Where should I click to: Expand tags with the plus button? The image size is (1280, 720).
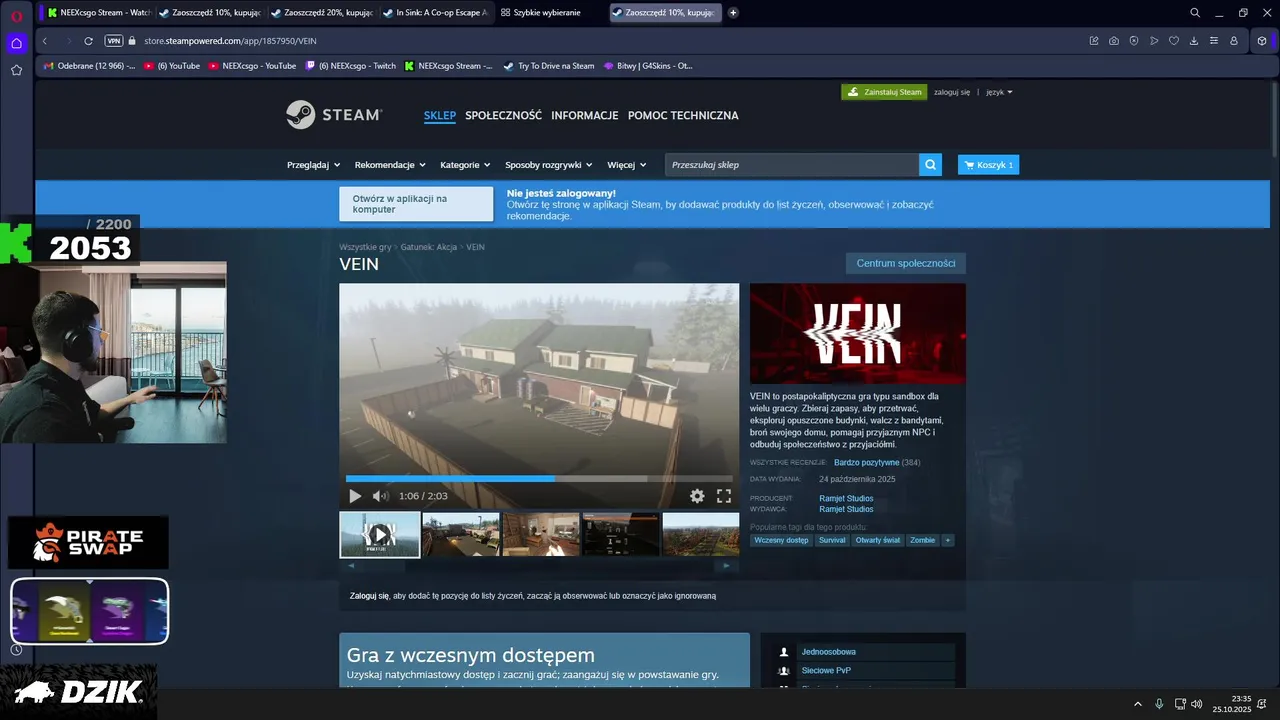(x=948, y=540)
